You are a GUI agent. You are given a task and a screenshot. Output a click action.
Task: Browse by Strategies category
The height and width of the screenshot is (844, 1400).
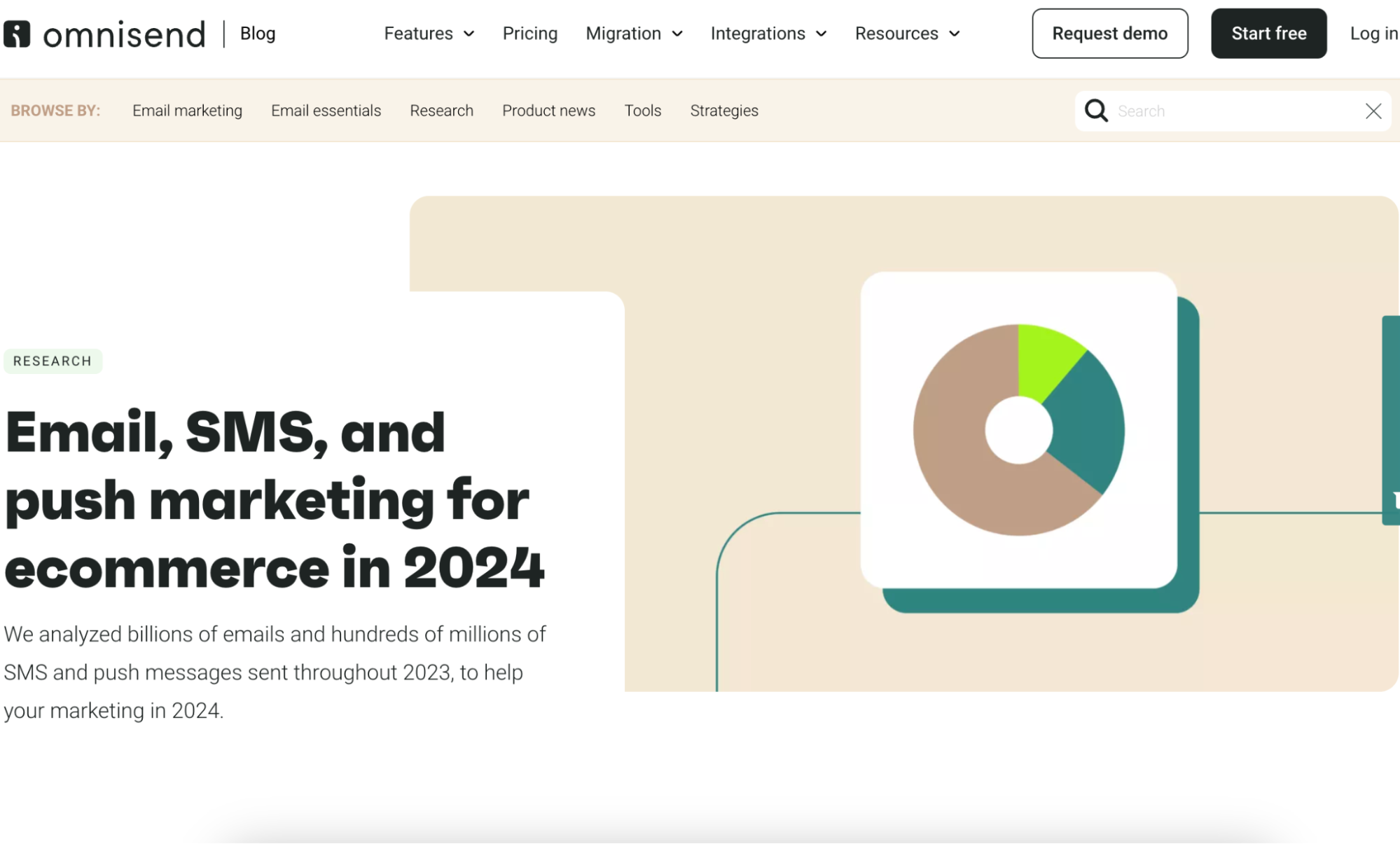(x=723, y=111)
